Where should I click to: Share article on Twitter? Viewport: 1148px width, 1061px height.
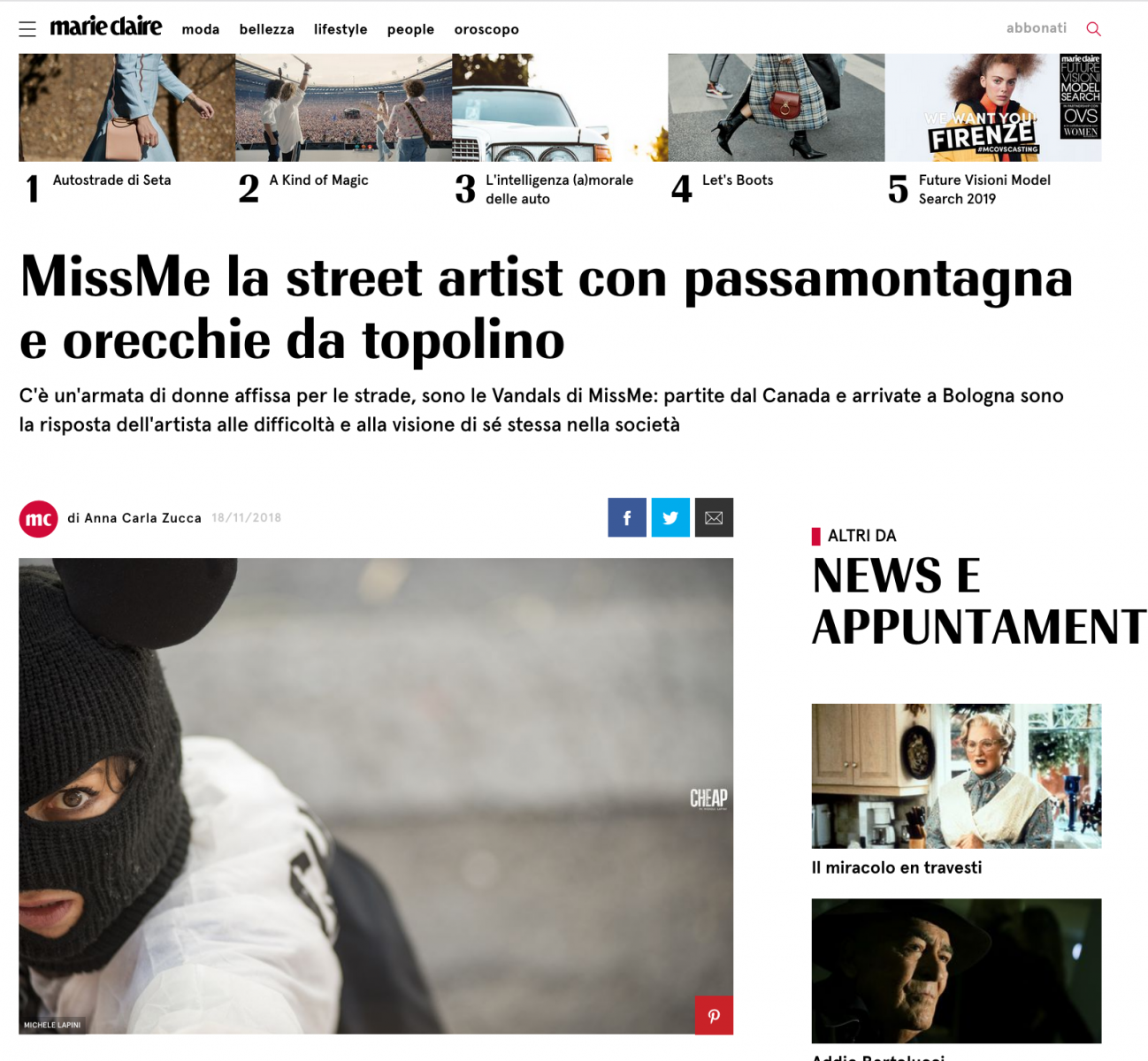pyautogui.click(x=670, y=518)
